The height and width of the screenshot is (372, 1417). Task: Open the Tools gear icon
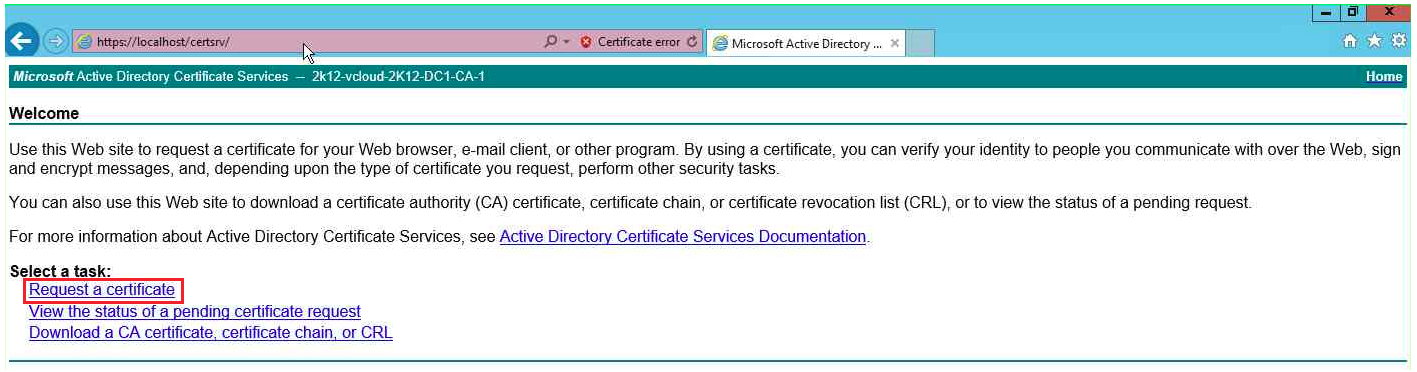1399,41
